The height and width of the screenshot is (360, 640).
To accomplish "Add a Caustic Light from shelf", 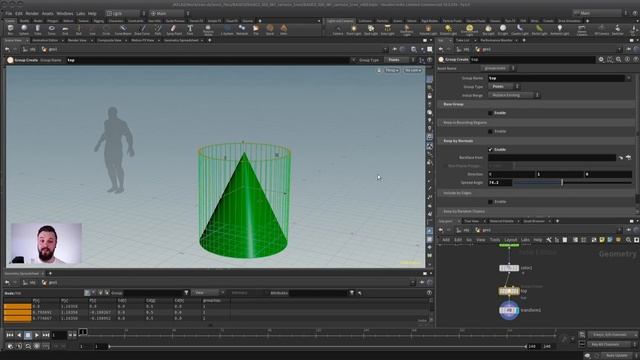I will (520, 29).
